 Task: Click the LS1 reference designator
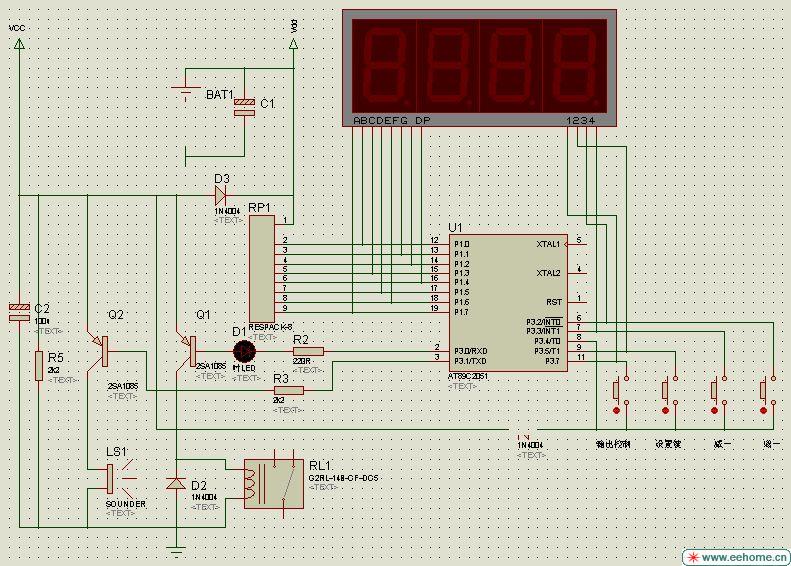117,452
